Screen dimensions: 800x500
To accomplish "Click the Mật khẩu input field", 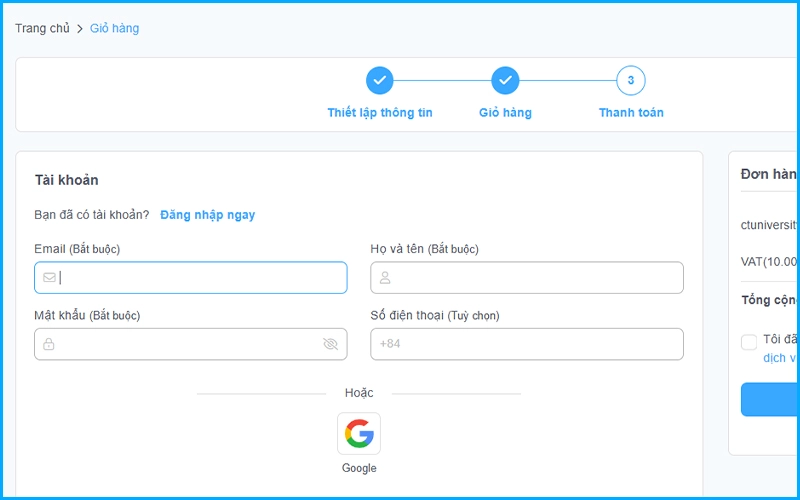I will [185, 344].
